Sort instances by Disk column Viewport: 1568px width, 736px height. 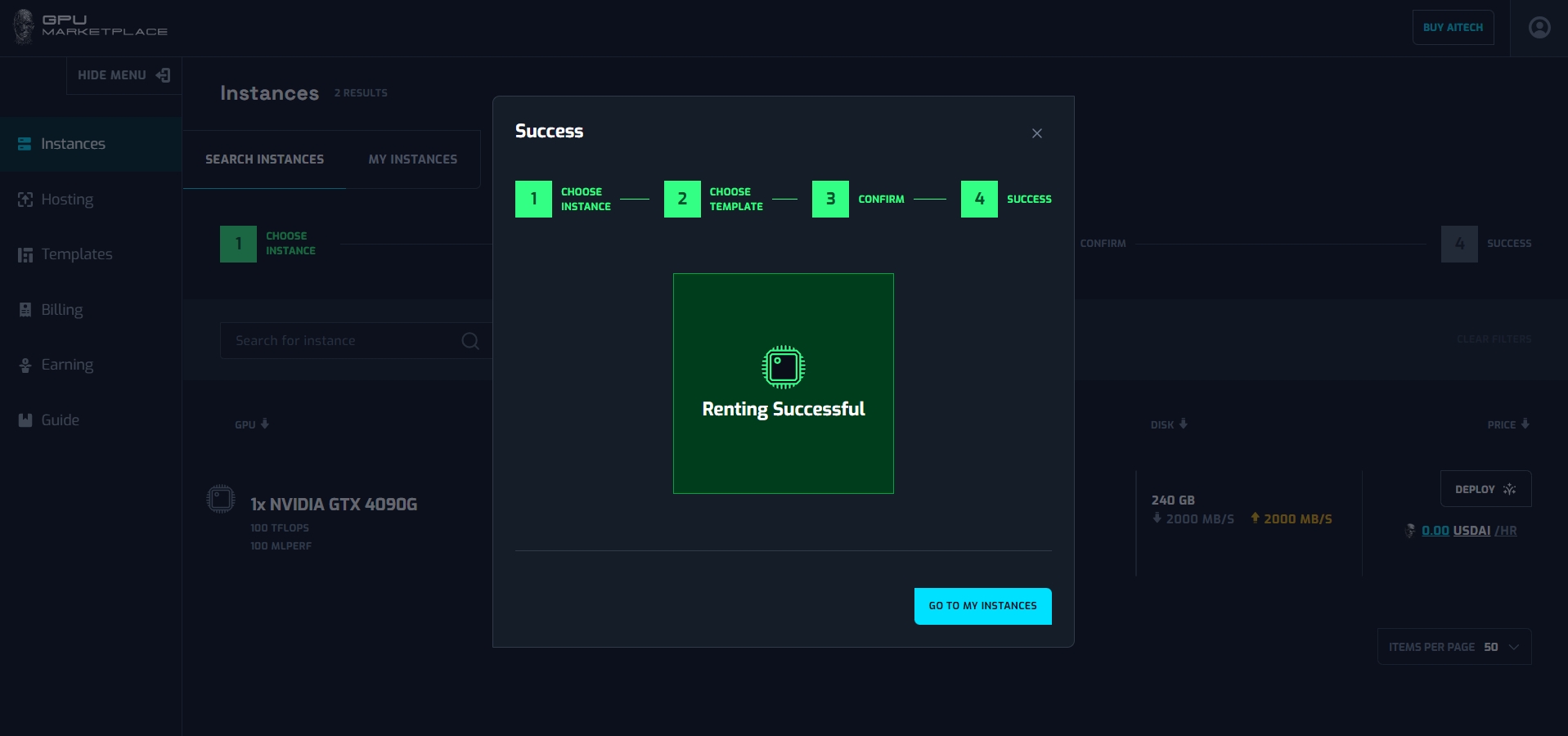[x=1168, y=424]
